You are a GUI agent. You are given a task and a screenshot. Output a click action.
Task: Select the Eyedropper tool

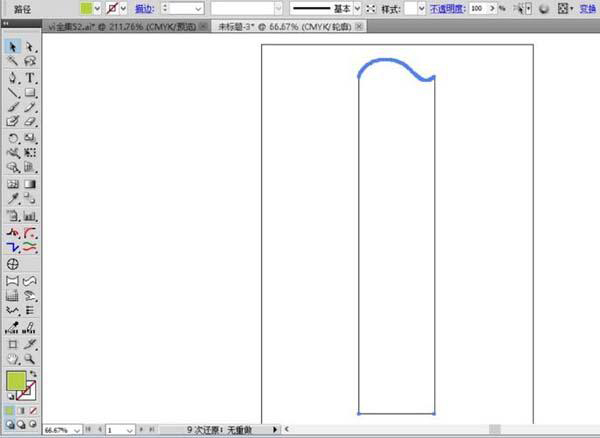coord(13,199)
